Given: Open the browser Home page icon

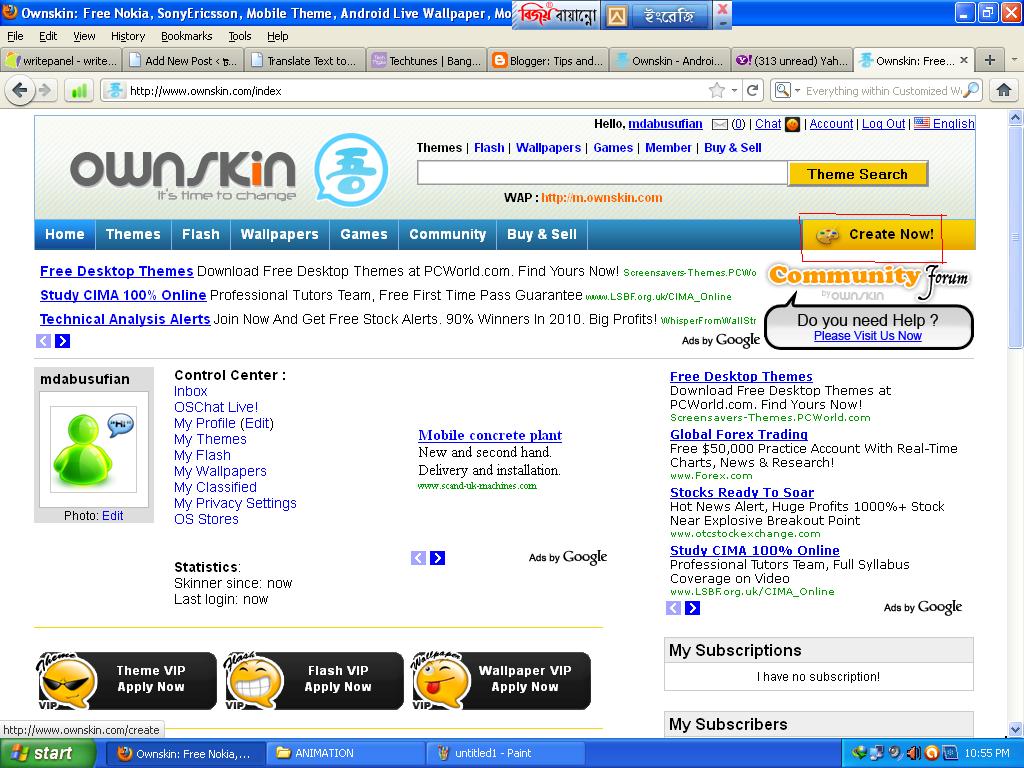Looking at the screenshot, I should (x=1004, y=91).
